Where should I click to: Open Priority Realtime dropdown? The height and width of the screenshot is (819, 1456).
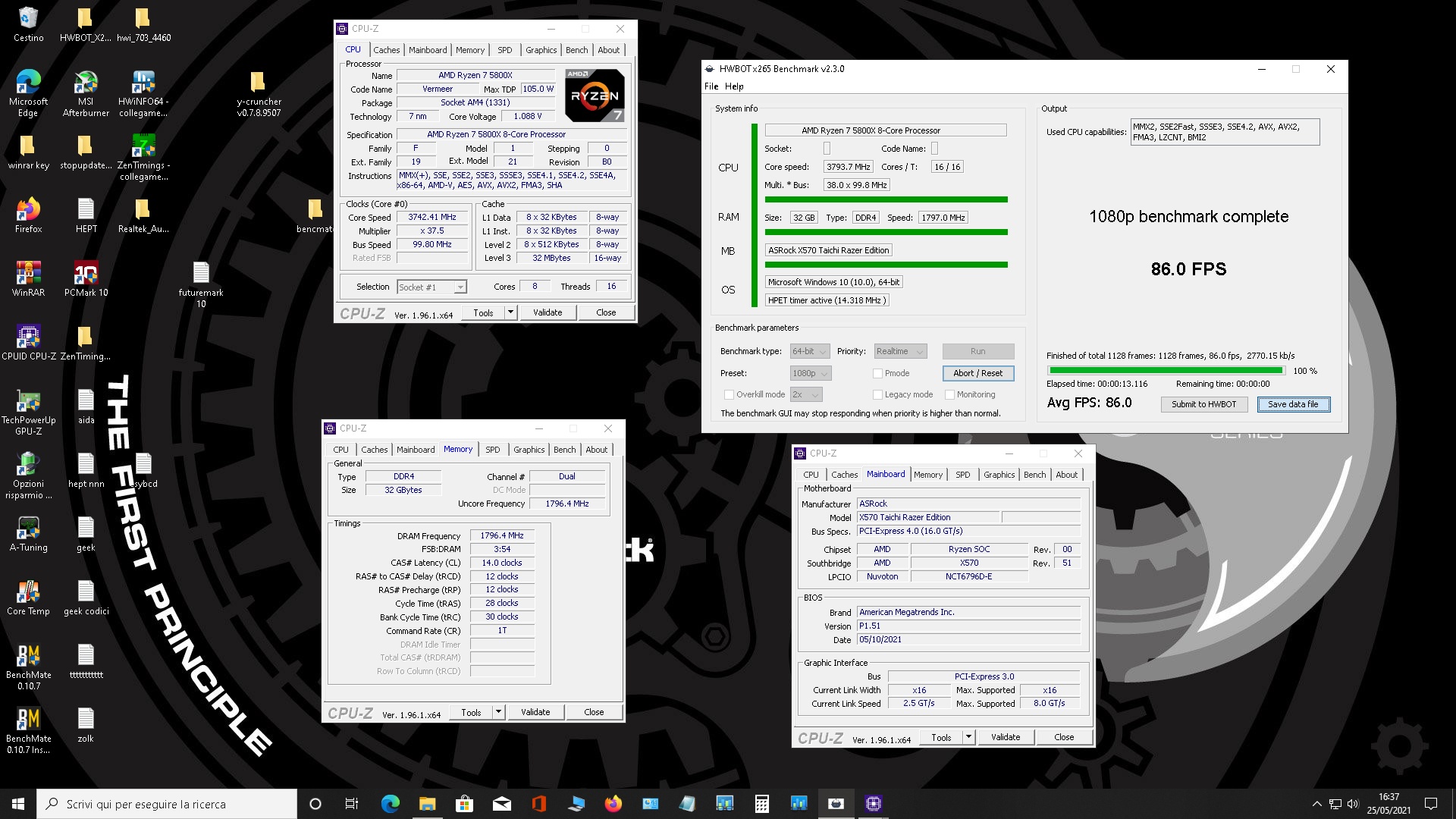coord(900,351)
